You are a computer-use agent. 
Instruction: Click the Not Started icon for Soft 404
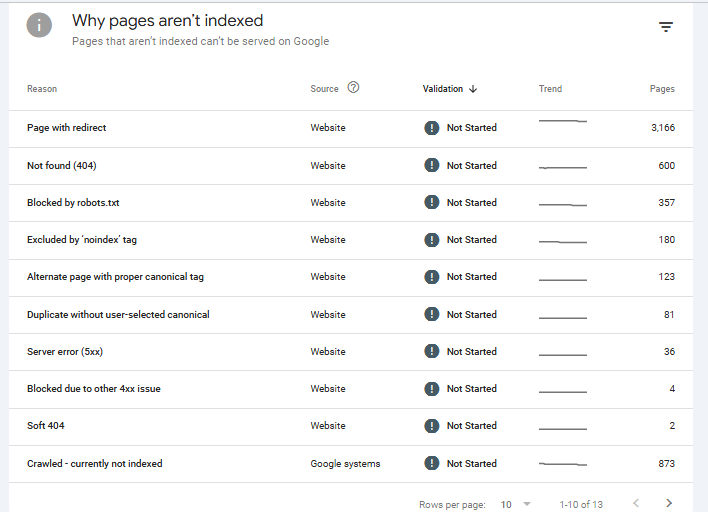tap(431, 426)
